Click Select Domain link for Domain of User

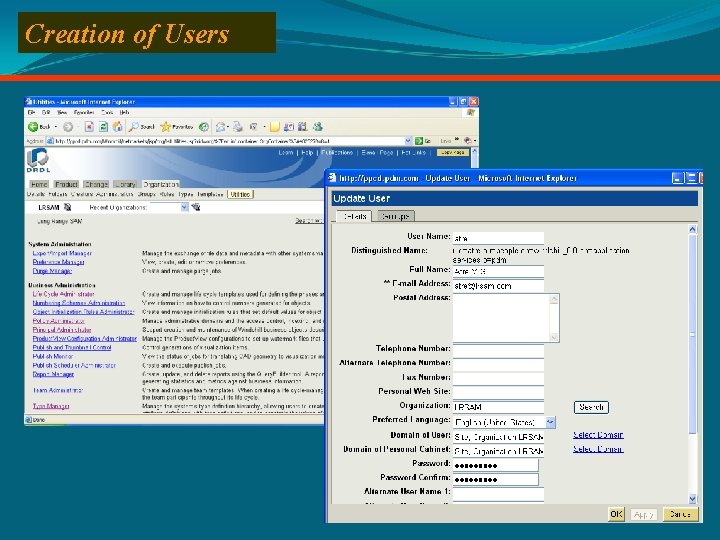click(598, 435)
